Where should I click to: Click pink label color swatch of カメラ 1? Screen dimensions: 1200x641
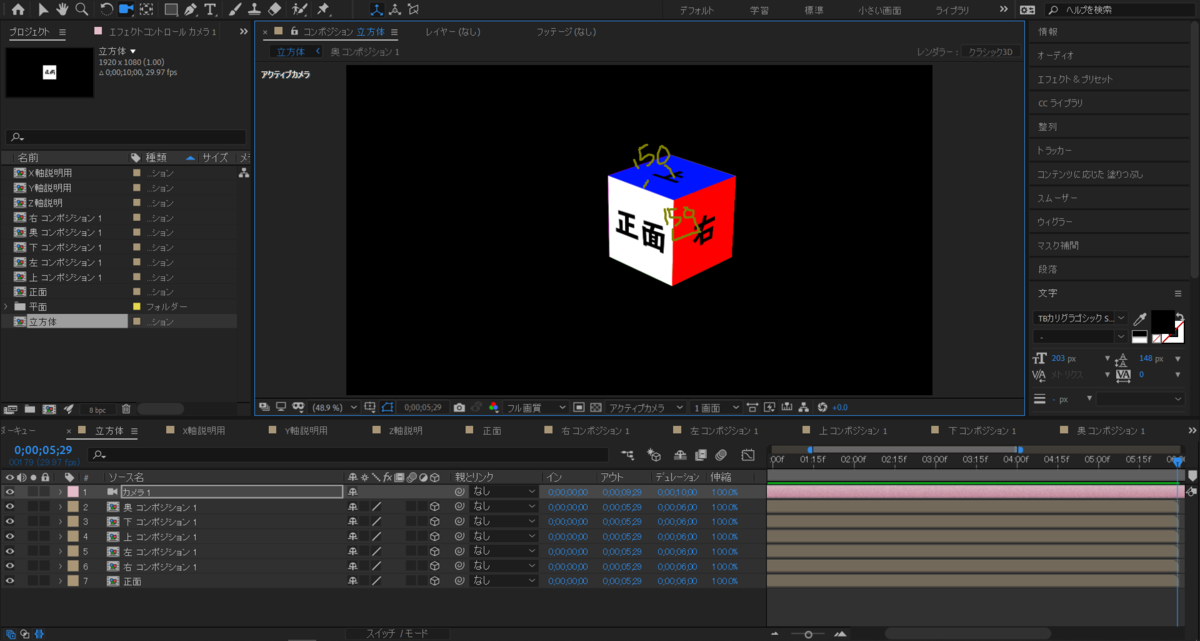click(x=73, y=492)
